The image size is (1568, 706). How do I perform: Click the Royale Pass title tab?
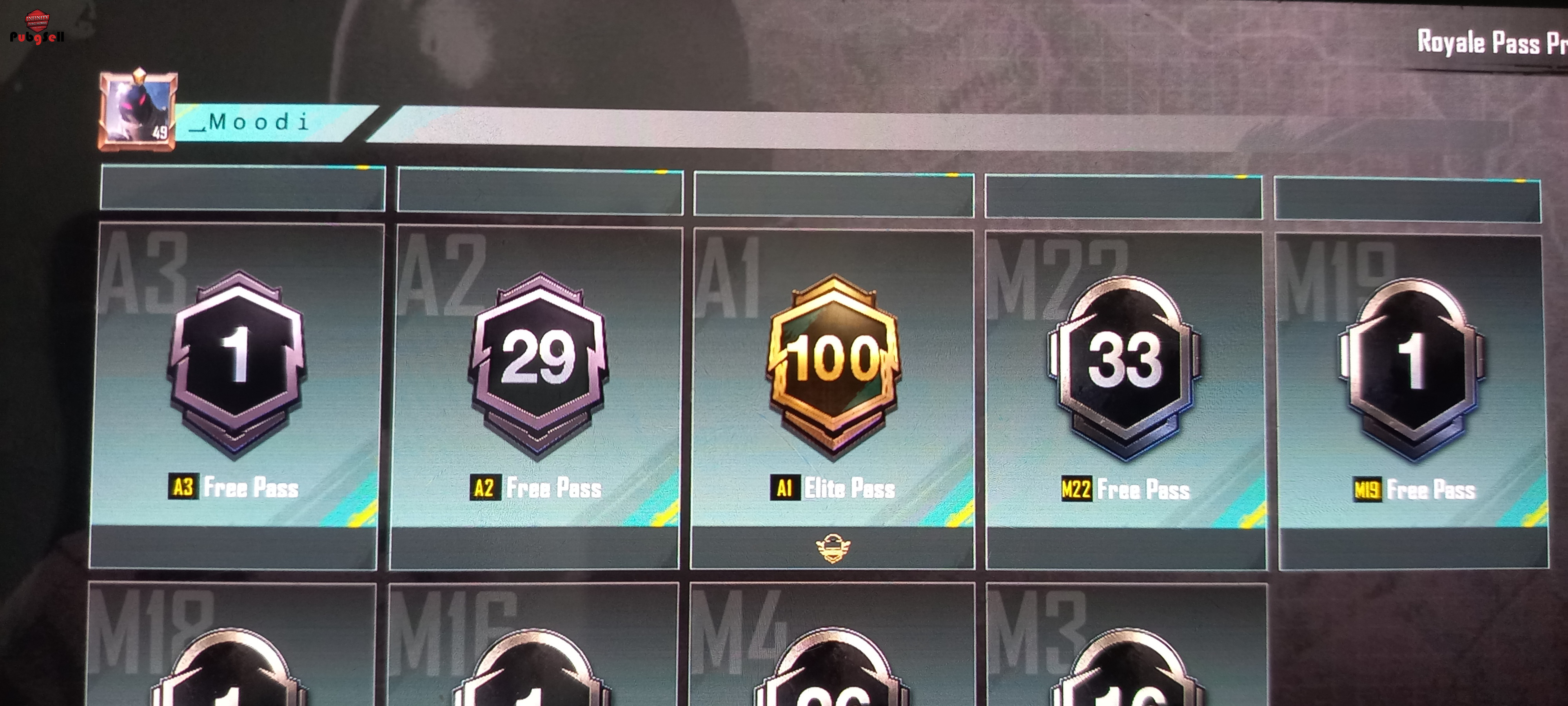coord(1491,43)
